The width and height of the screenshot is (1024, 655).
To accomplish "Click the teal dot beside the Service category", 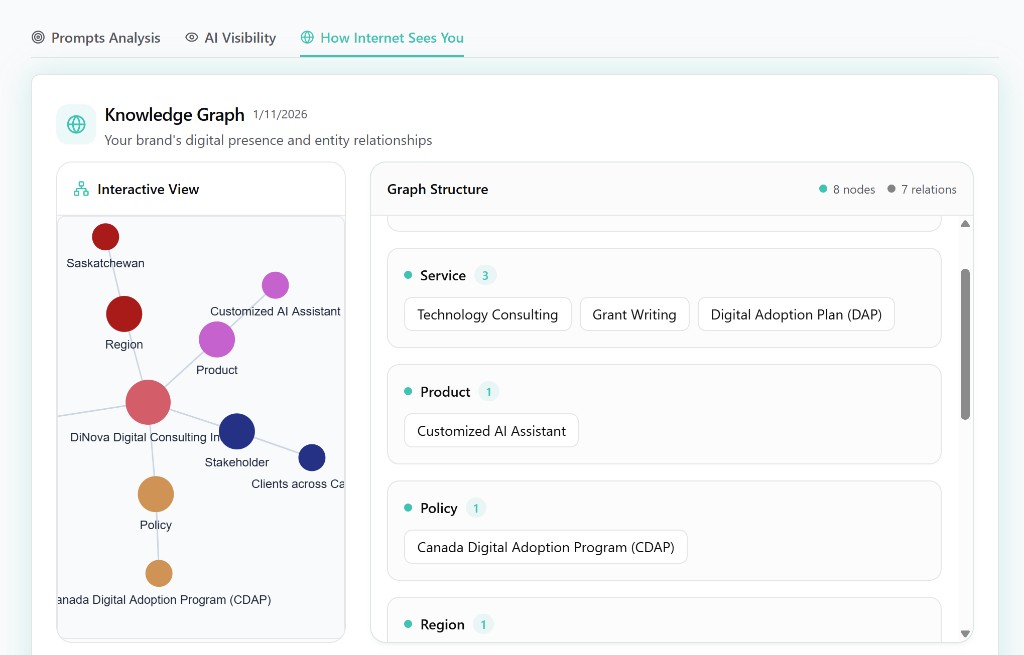I will point(408,275).
